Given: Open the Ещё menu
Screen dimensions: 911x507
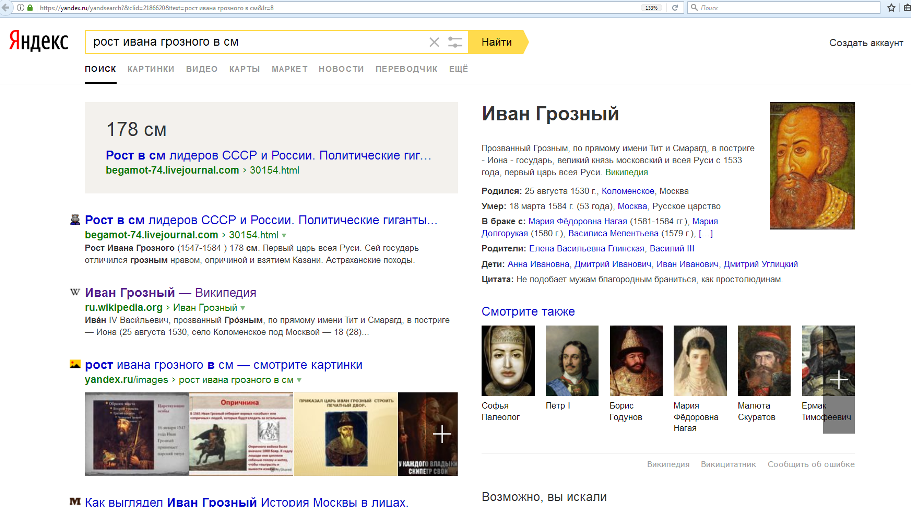Looking at the screenshot, I should [458, 69].
